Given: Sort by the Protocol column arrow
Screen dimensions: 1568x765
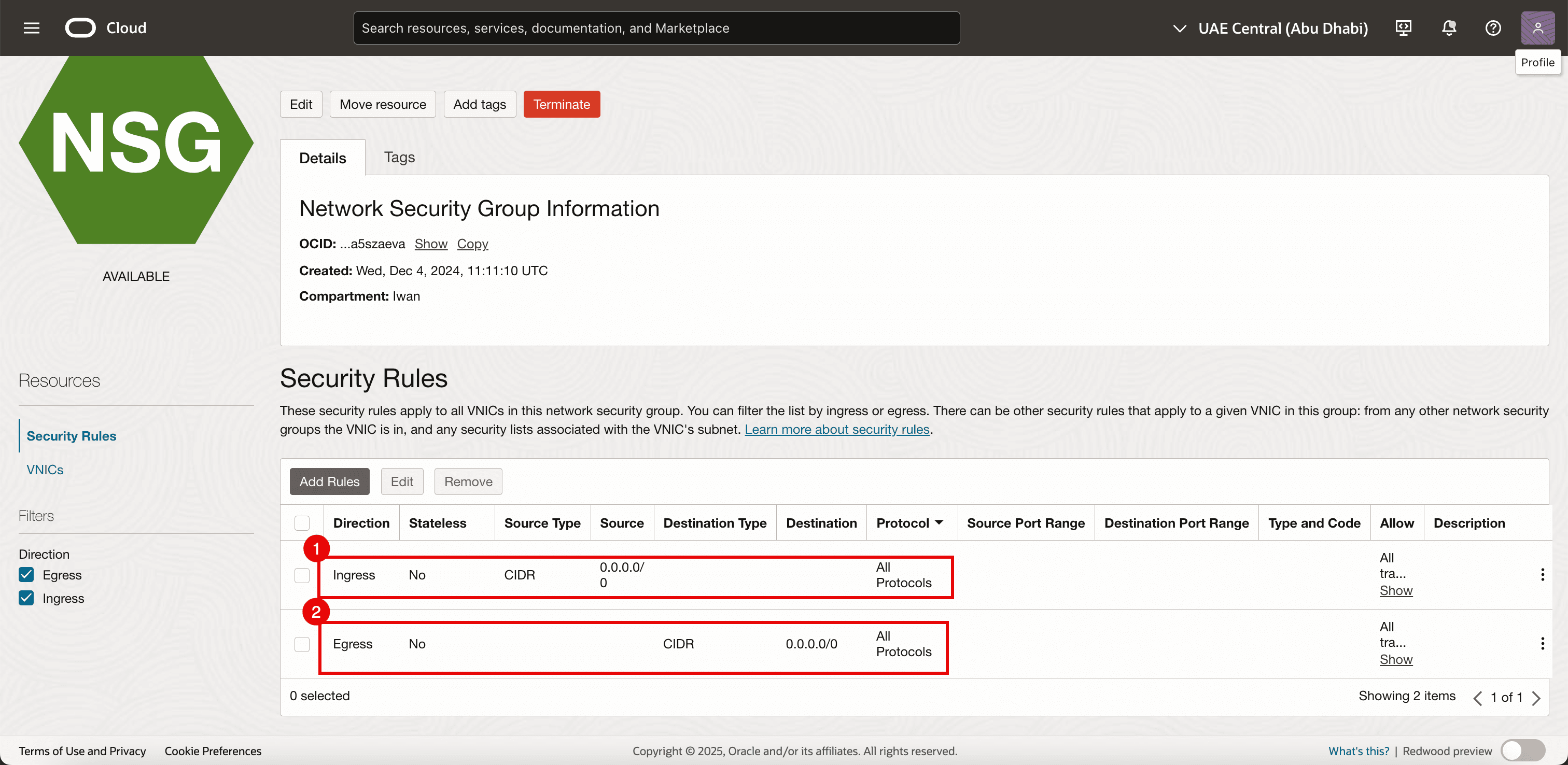Looking at the screenshot, I should coord(939,522).
